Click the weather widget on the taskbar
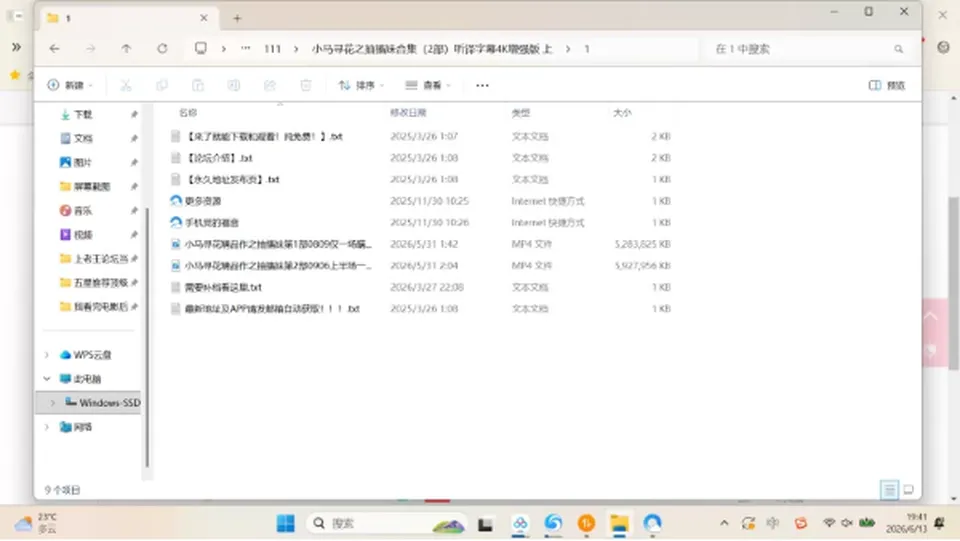The width and height of the screenshot is (960, 541). [x=36, y=523]
